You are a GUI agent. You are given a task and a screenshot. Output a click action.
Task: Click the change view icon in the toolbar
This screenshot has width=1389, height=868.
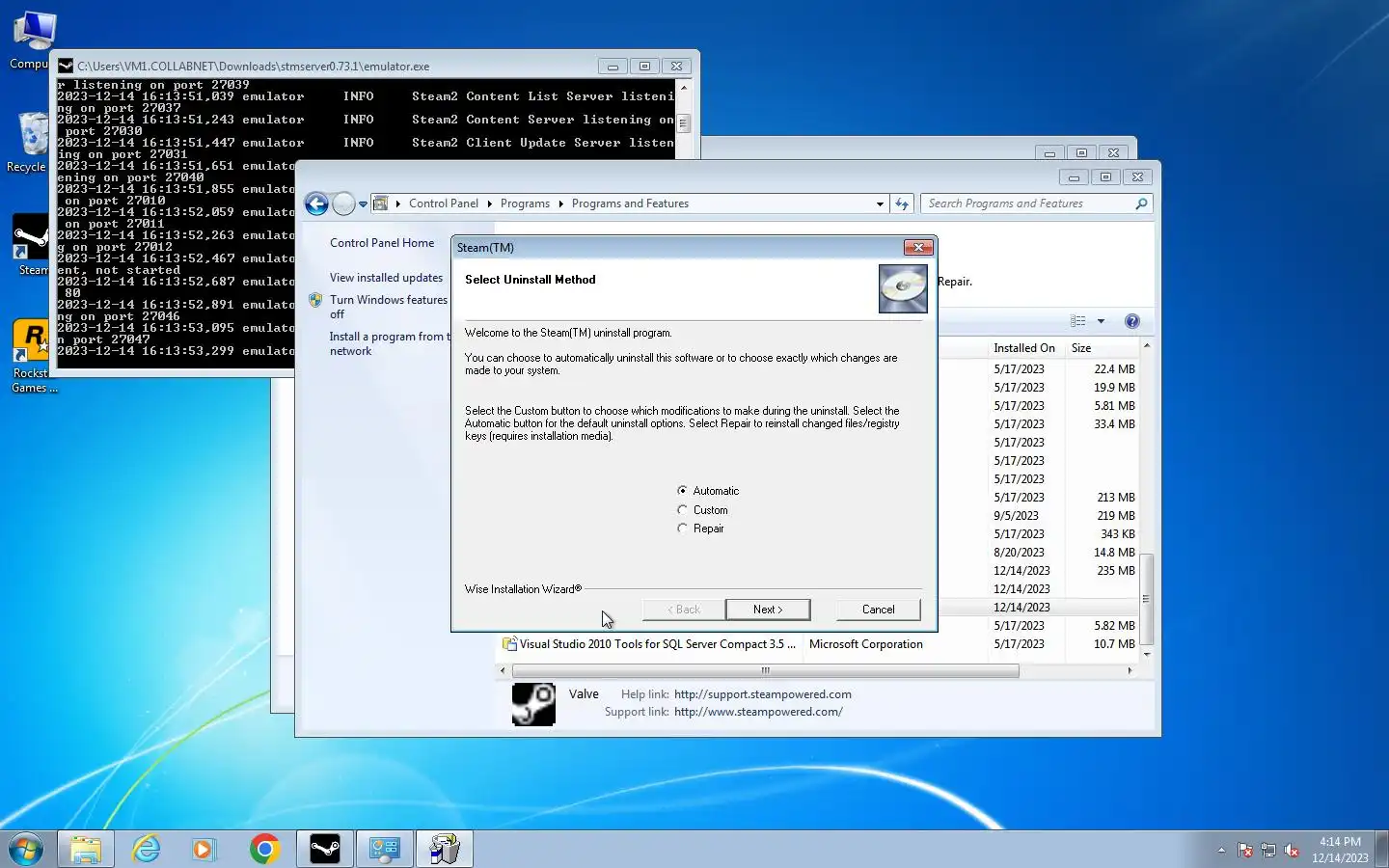tap(1078, 321)
